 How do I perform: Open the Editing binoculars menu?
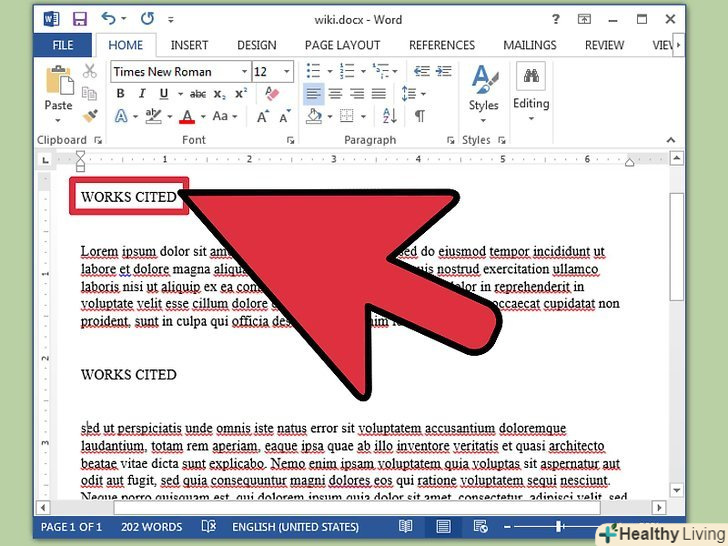click(531, 90)
